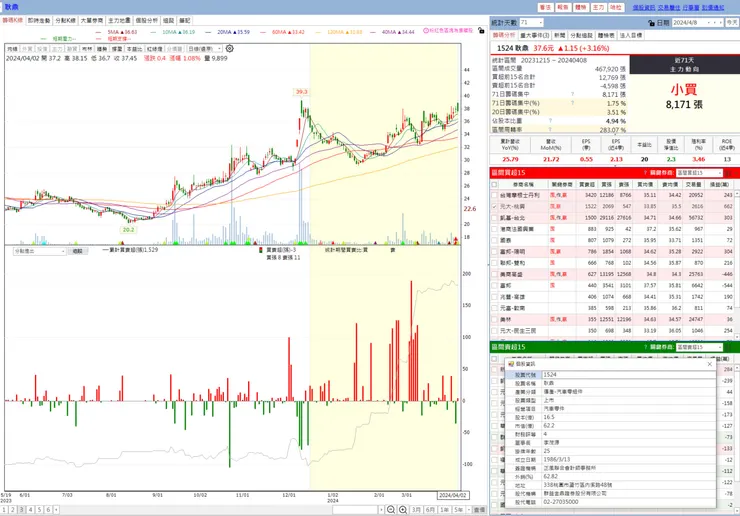Switch to the 個股分析 tab

click(146, 21)
